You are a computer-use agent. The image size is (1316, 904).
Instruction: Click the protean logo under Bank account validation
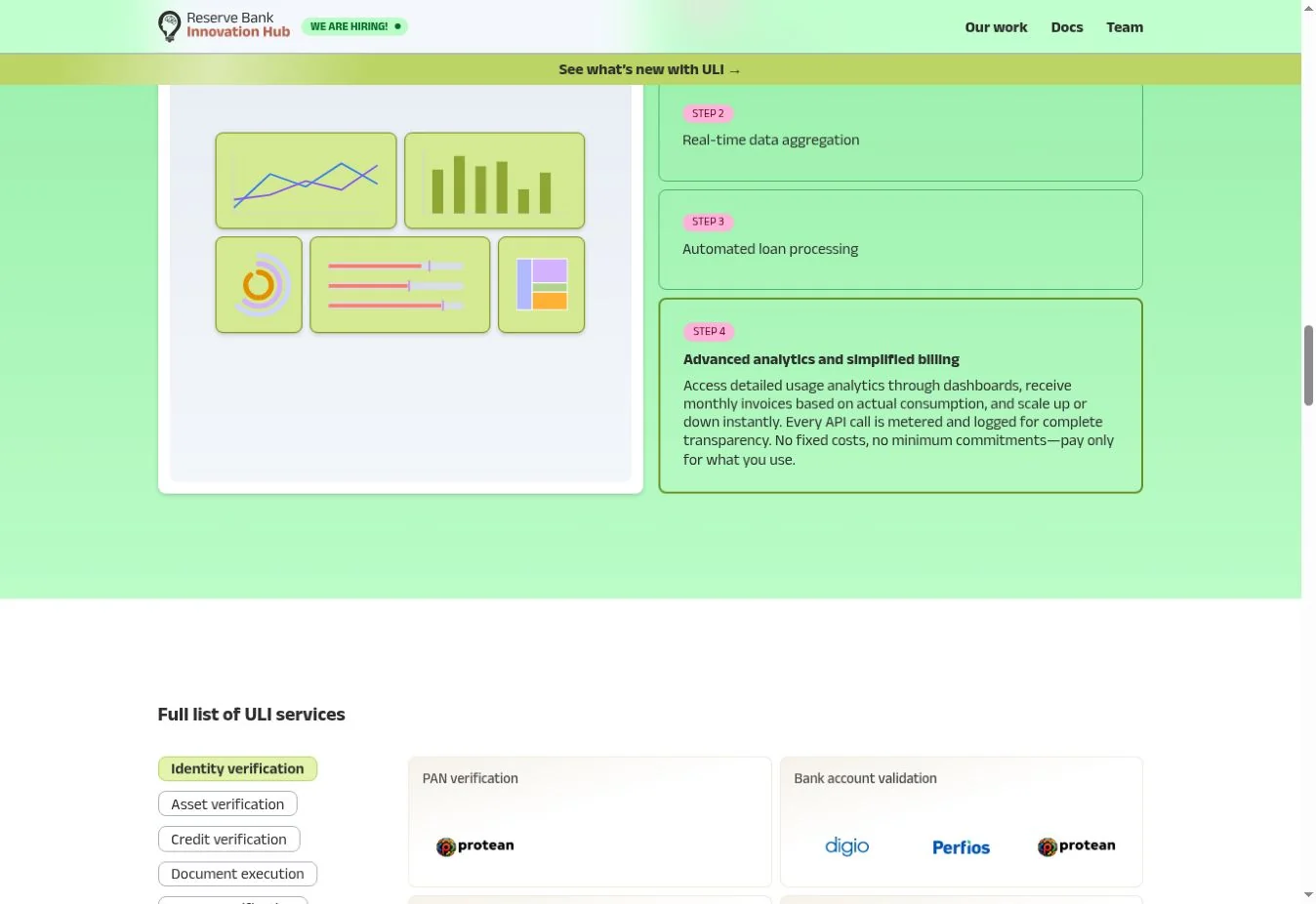pos(1076,846)
